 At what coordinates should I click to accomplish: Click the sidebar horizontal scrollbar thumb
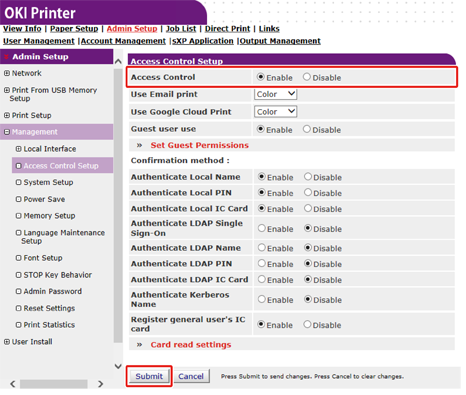(54, 384)
